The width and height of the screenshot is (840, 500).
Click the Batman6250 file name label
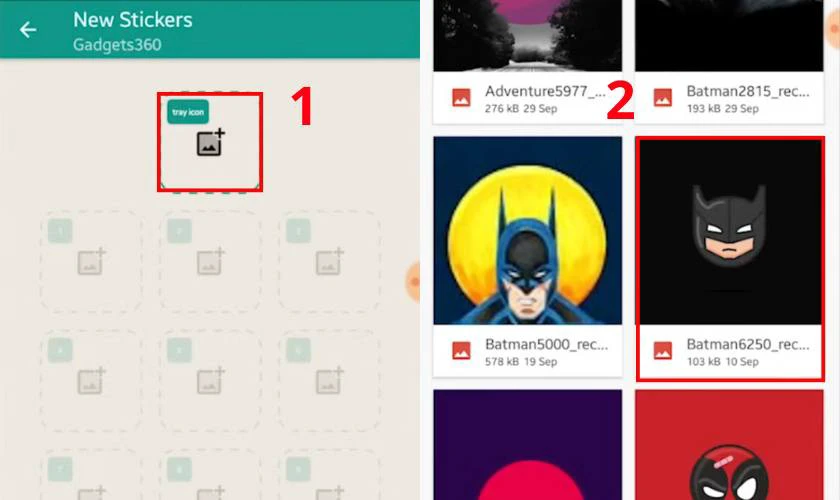(x=748, y=344)
